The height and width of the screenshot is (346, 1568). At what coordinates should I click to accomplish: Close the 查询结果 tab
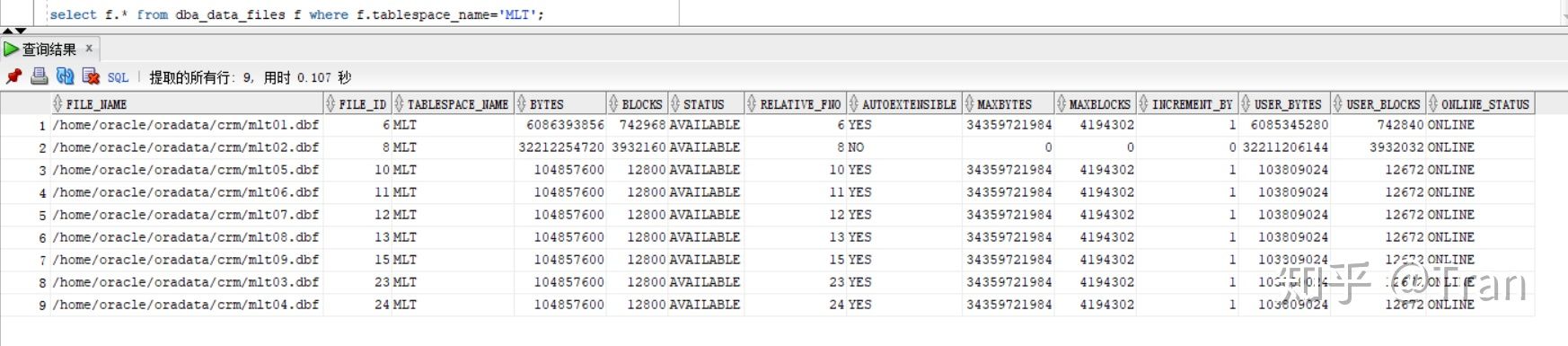click(x=89, y=49)
